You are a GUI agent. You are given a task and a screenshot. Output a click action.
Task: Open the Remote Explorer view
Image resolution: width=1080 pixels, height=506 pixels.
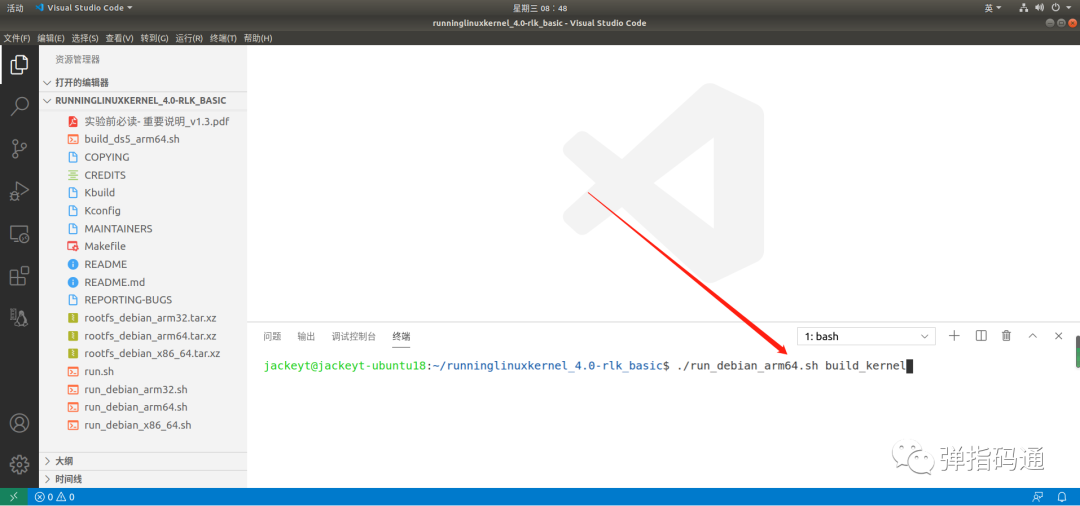[x=19, y=234]
